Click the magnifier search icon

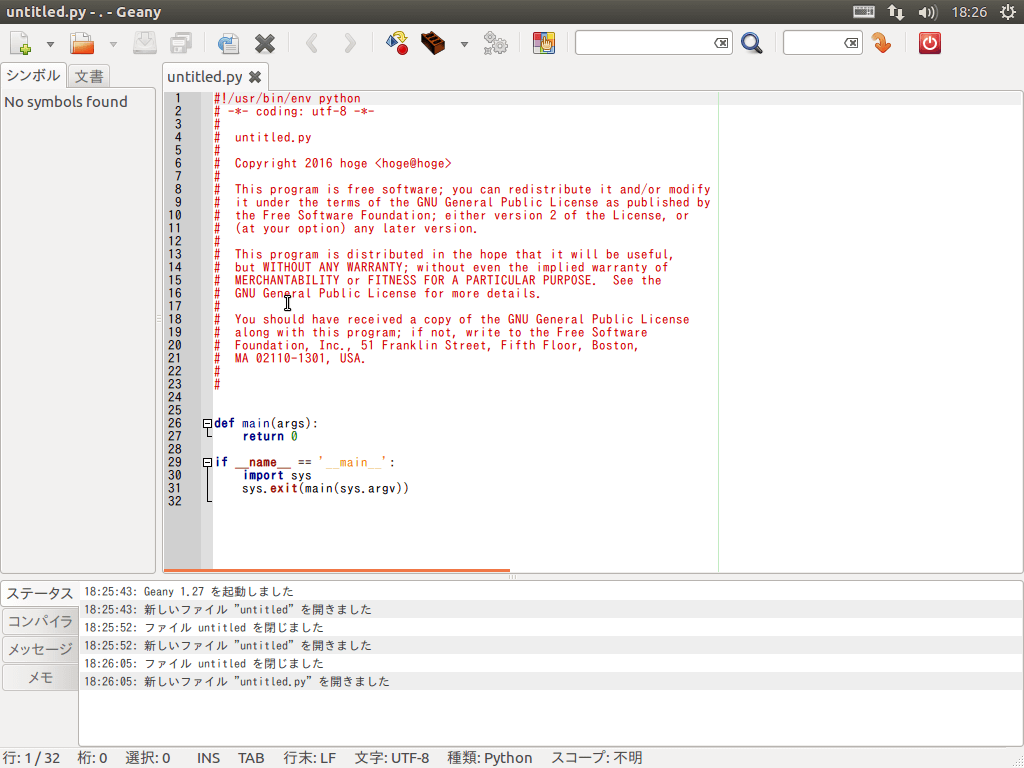coord(751,44)
